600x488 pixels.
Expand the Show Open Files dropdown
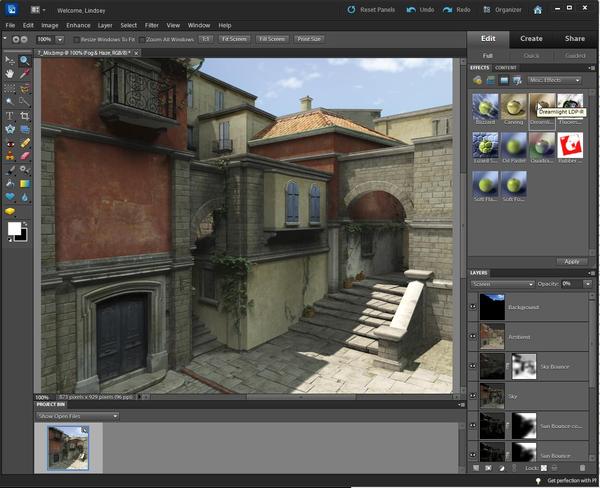(x=76, y=414)
